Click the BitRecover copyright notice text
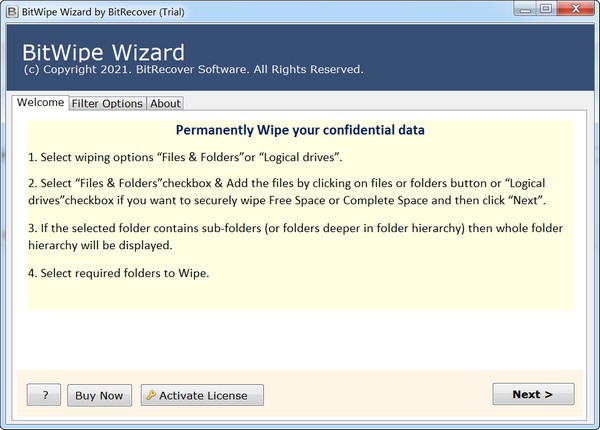600x430 pixels. tap(193, 70)
